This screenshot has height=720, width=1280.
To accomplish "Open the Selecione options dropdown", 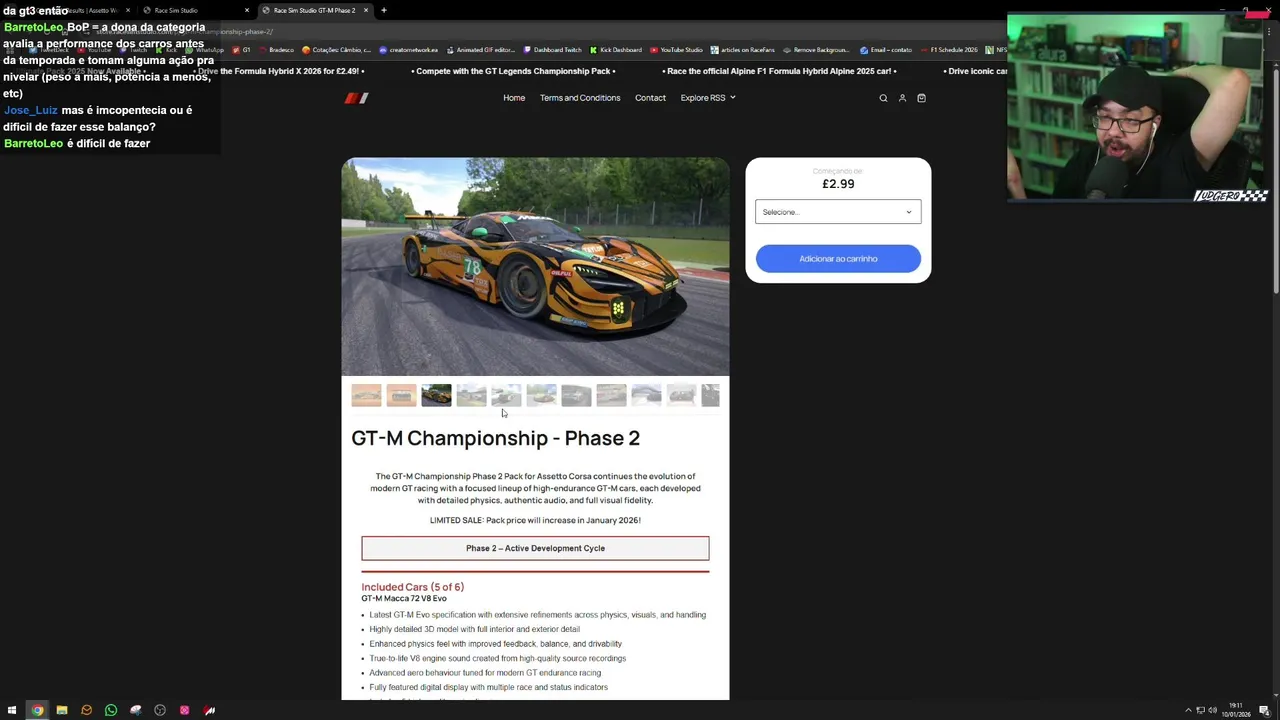I will (838, 212).
